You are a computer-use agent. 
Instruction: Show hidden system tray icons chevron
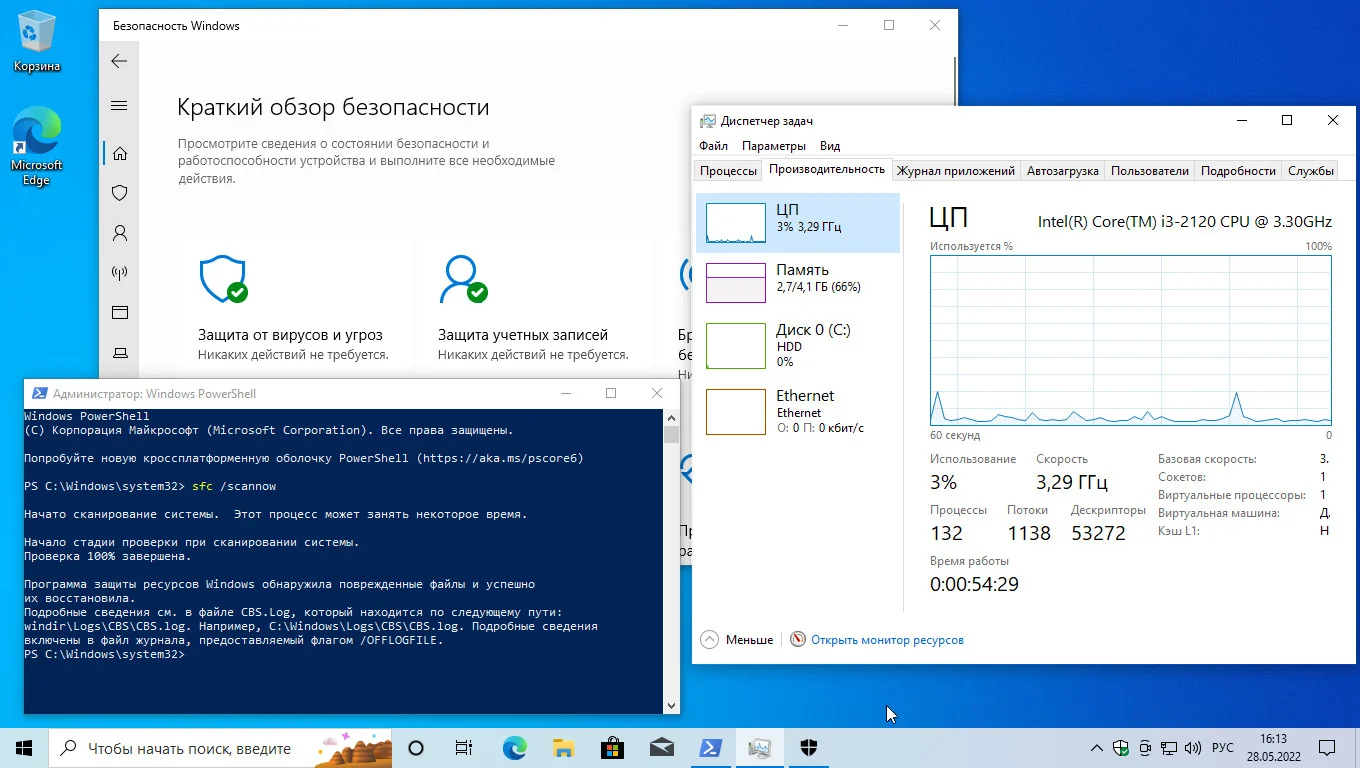coord(1097,748)
